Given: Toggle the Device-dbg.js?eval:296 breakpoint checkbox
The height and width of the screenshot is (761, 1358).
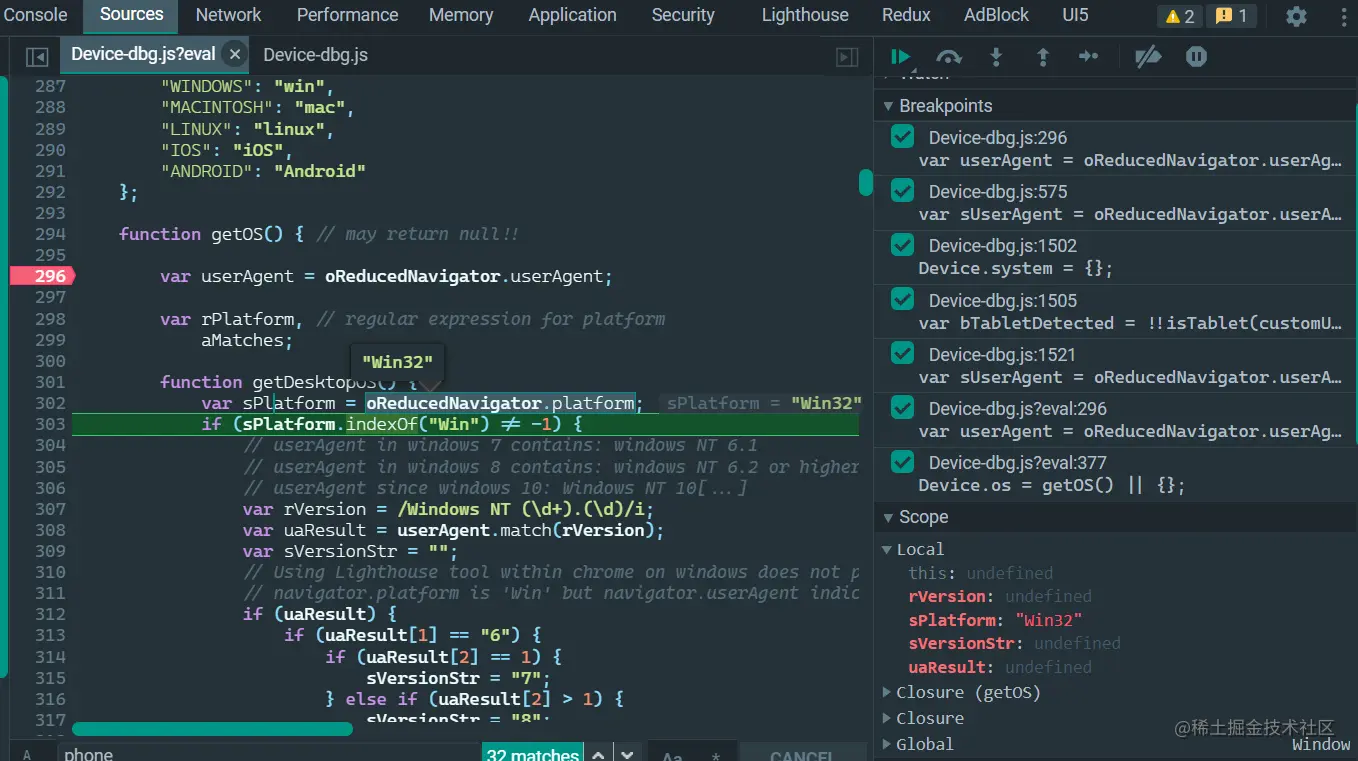Looking at the screenshot, I should coord(903,408).
